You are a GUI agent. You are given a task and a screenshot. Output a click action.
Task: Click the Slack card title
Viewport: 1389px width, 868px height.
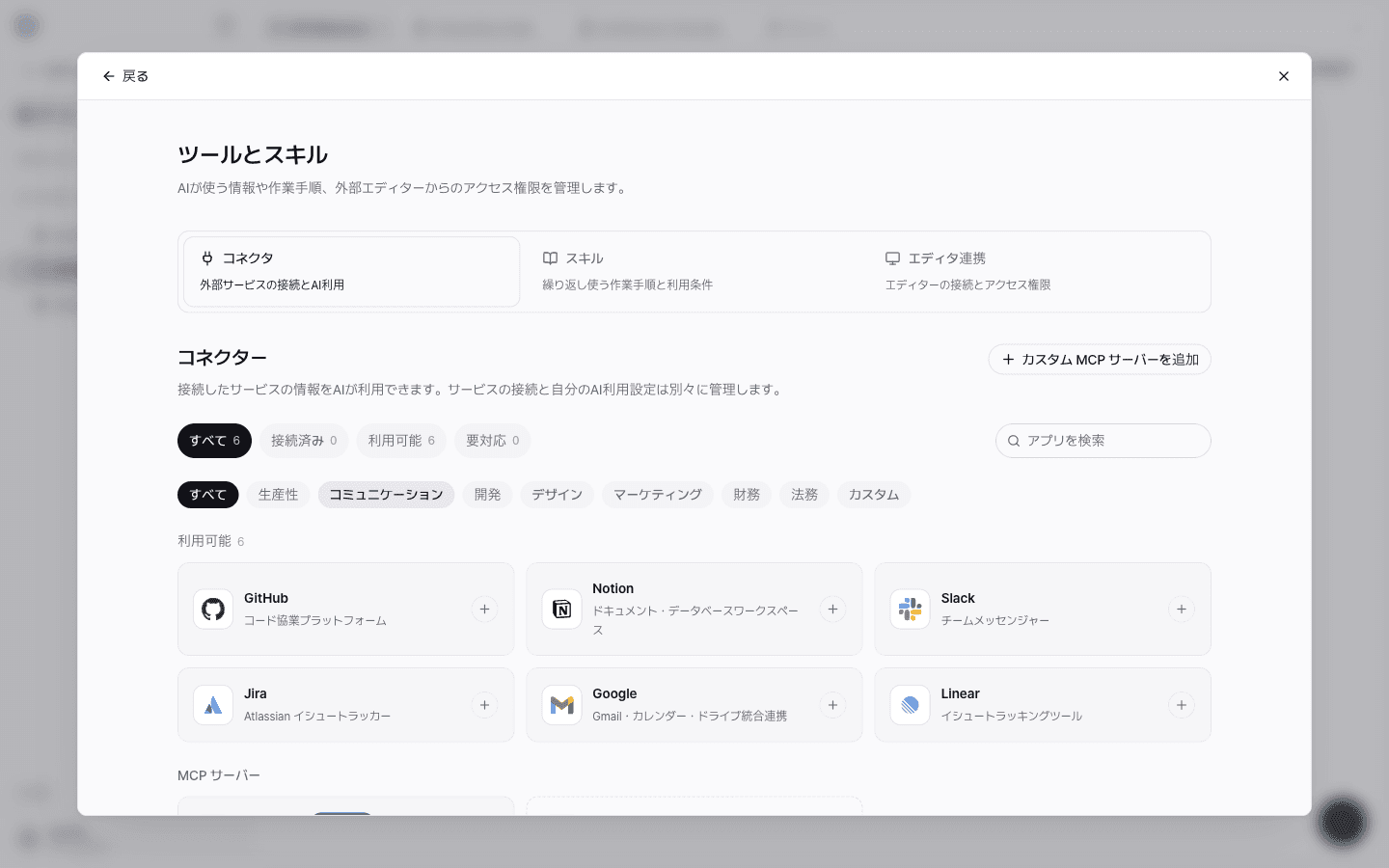point(958,598)
